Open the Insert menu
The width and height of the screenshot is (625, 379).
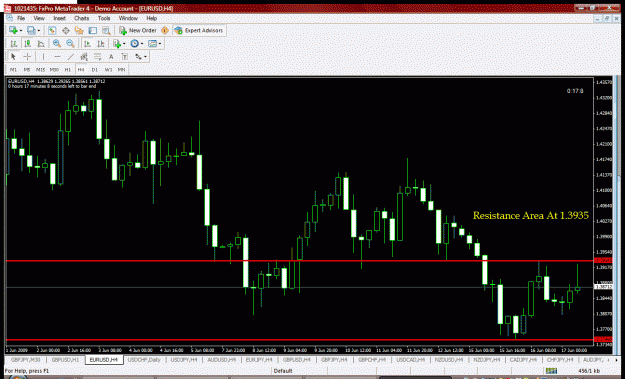coord(59,18)
